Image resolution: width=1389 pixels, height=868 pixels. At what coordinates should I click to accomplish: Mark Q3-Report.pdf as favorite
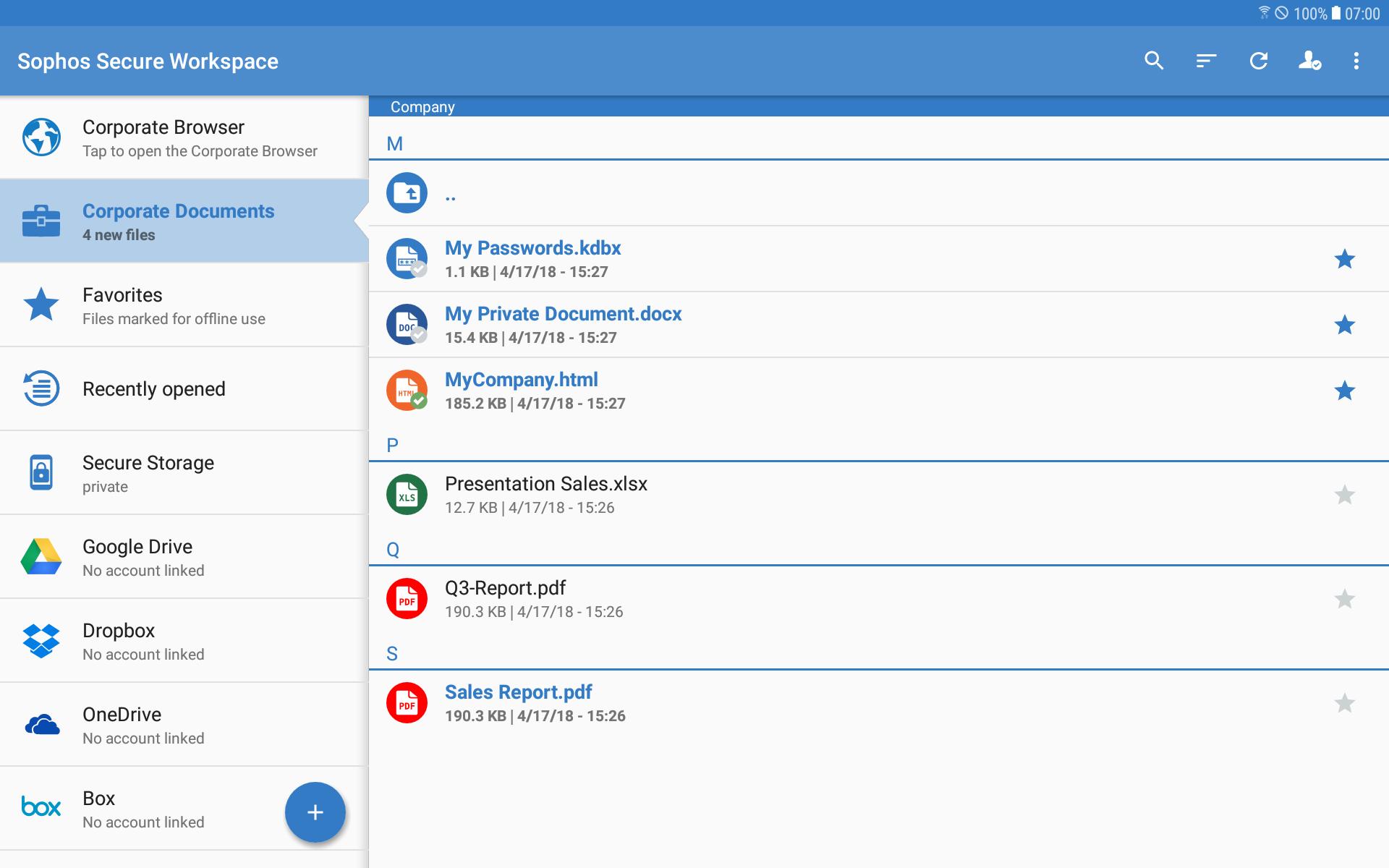(x=1344, y=599)
